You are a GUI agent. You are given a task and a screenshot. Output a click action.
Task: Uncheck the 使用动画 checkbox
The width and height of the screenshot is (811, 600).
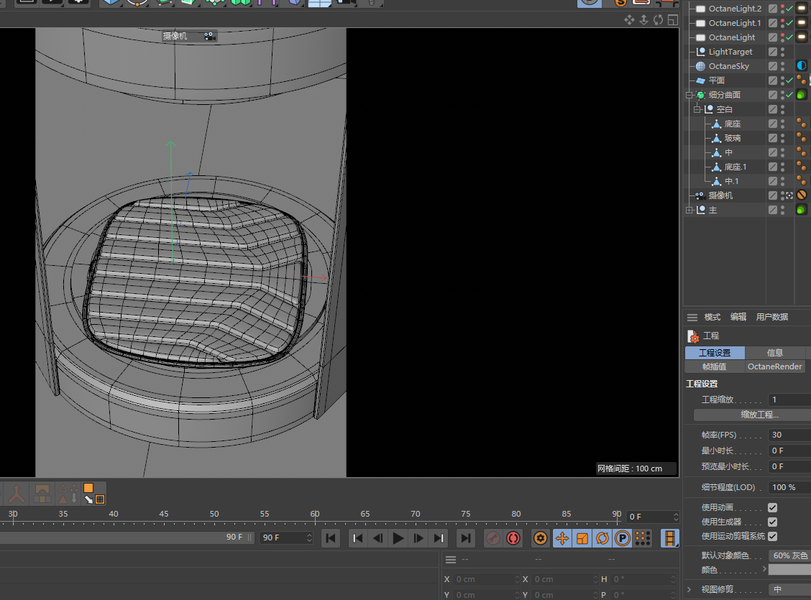[x=772, y=508]
